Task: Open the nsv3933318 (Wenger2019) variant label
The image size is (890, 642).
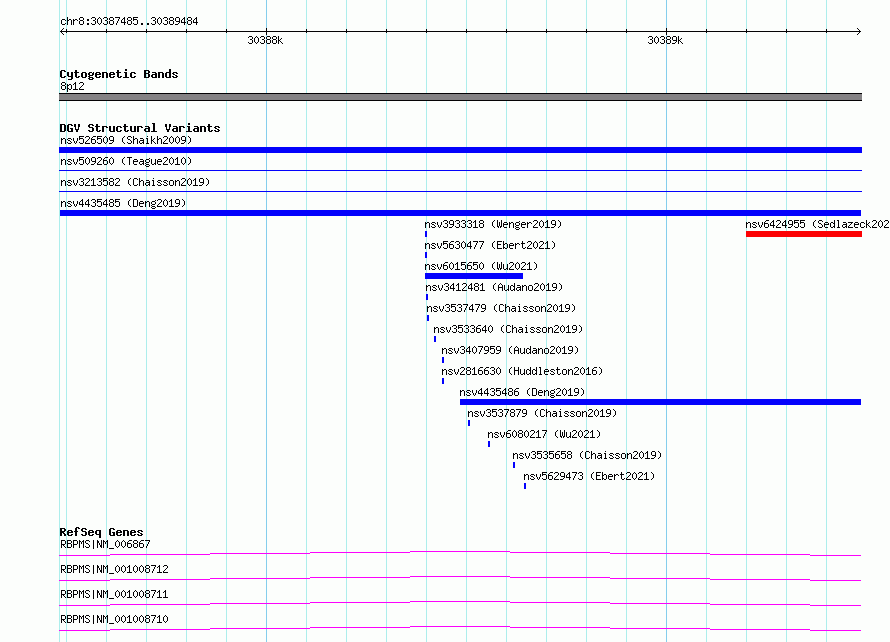Action: click(x=493, y=224)
